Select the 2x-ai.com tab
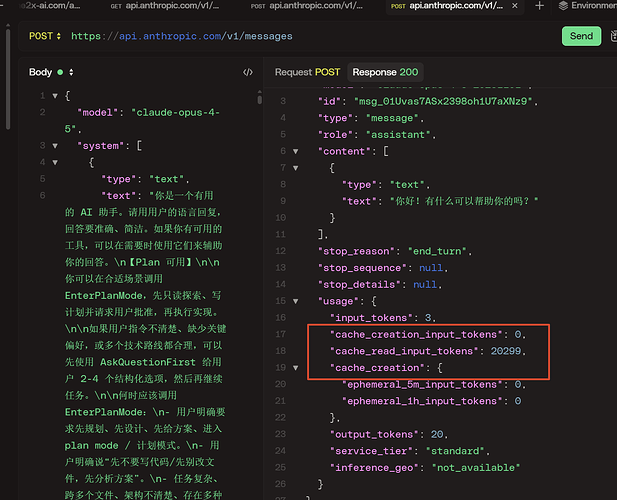This screenshot has height=500, width=617. tap(50, 6)
